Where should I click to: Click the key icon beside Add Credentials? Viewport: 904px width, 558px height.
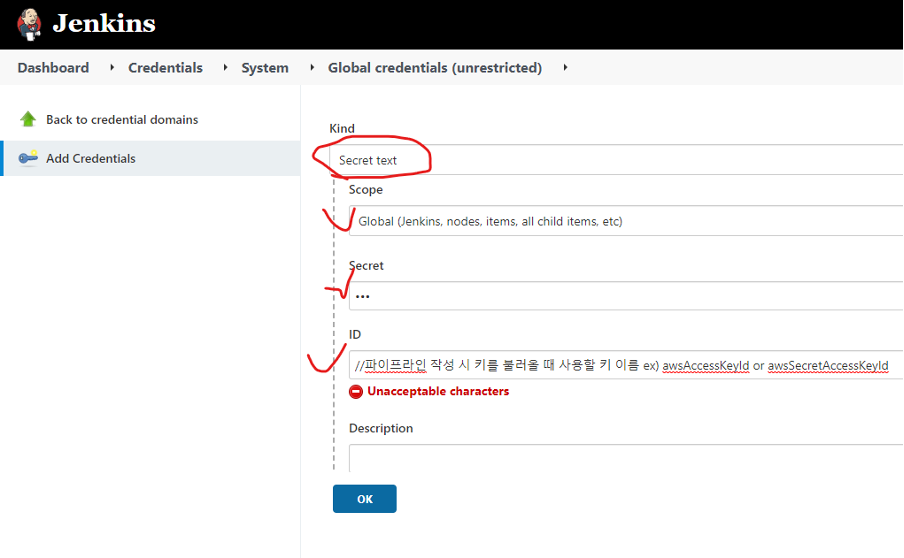click(28, 157)
